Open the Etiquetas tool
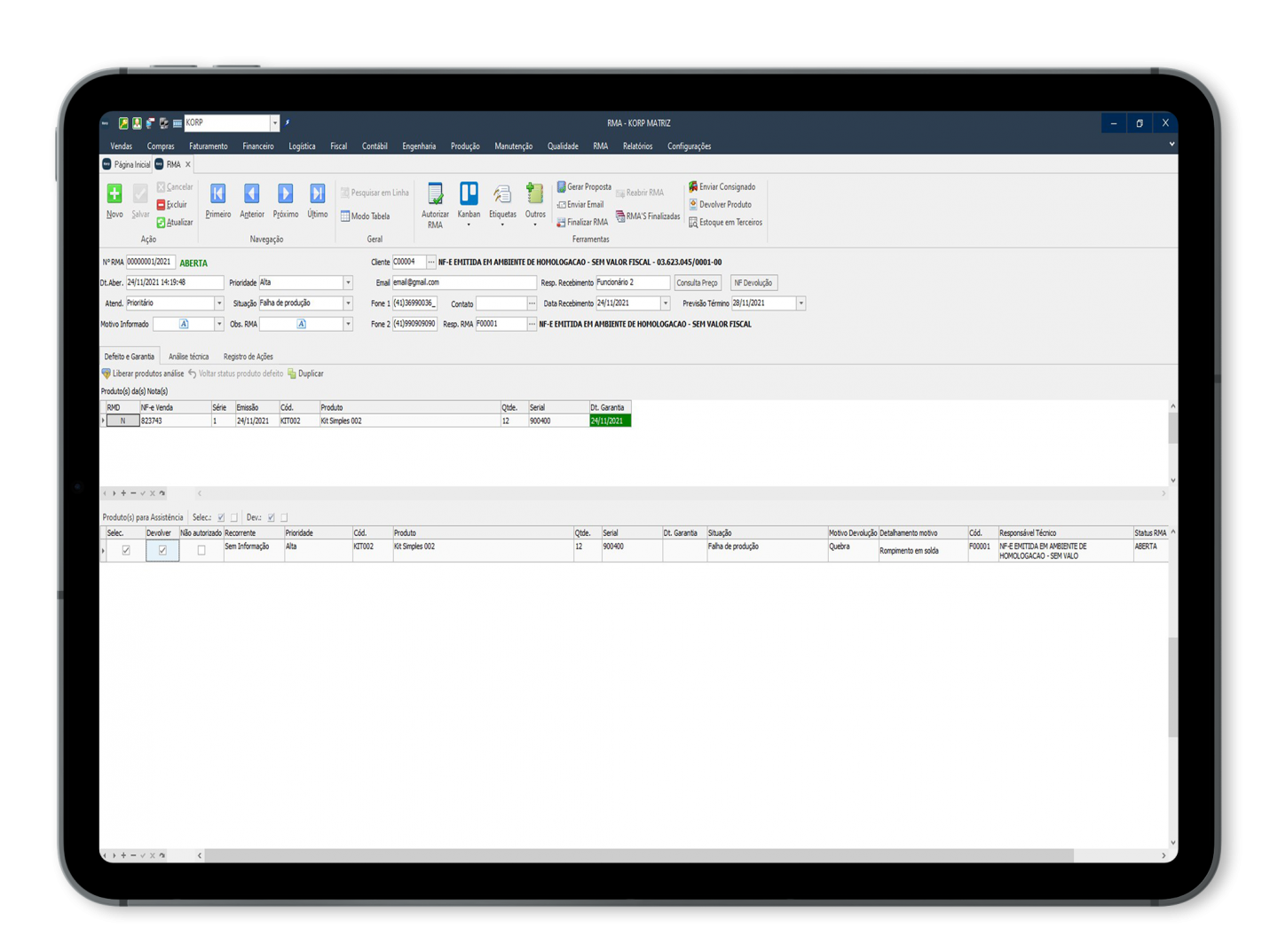 coord(502,194)
